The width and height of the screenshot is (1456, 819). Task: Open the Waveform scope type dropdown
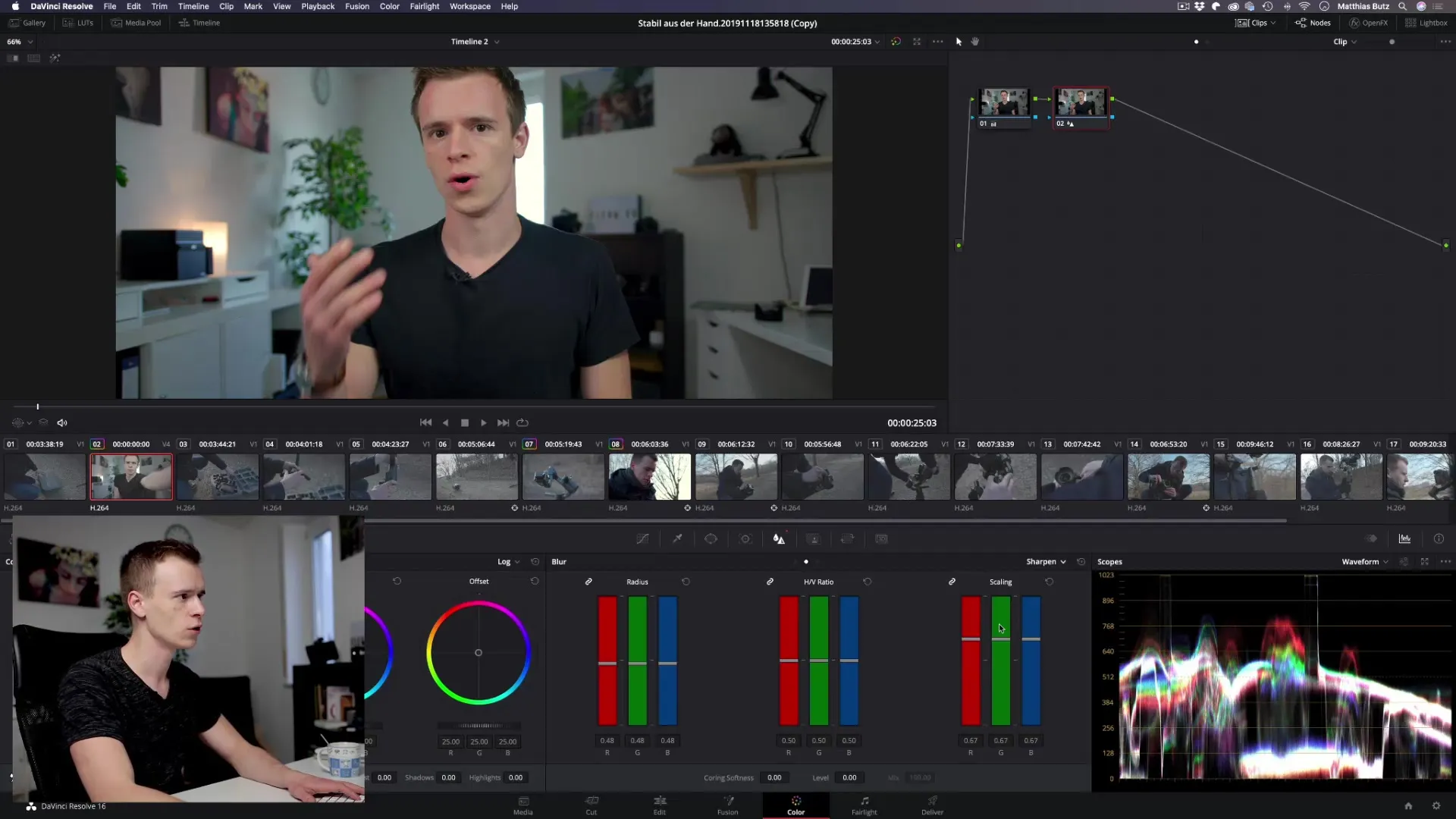pyautogui.click(x=1365, y=562)
